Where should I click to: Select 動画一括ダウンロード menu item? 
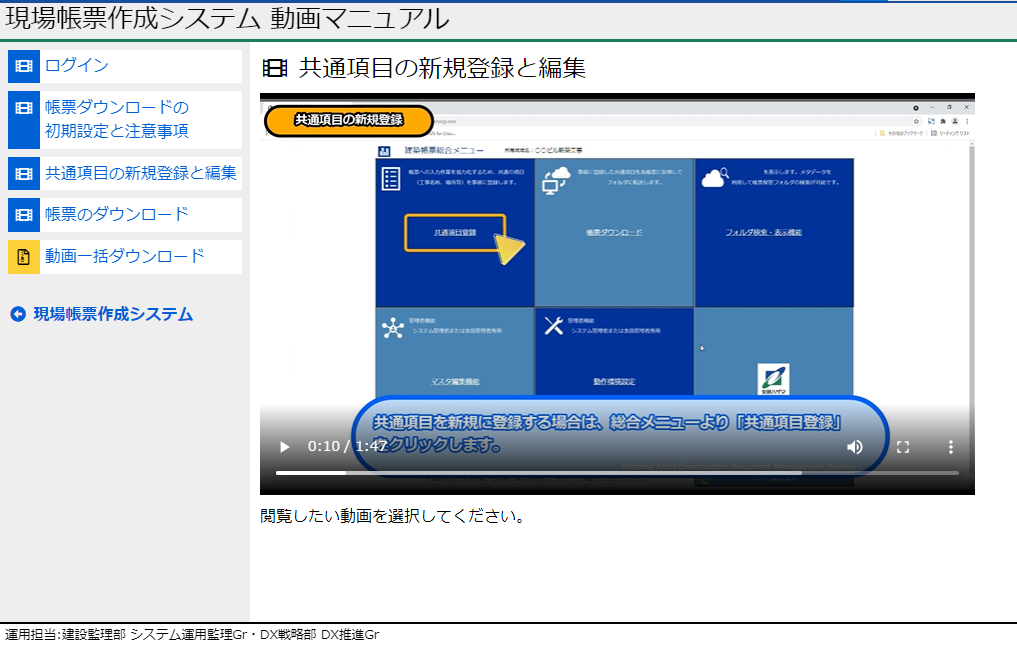point(125,256)
